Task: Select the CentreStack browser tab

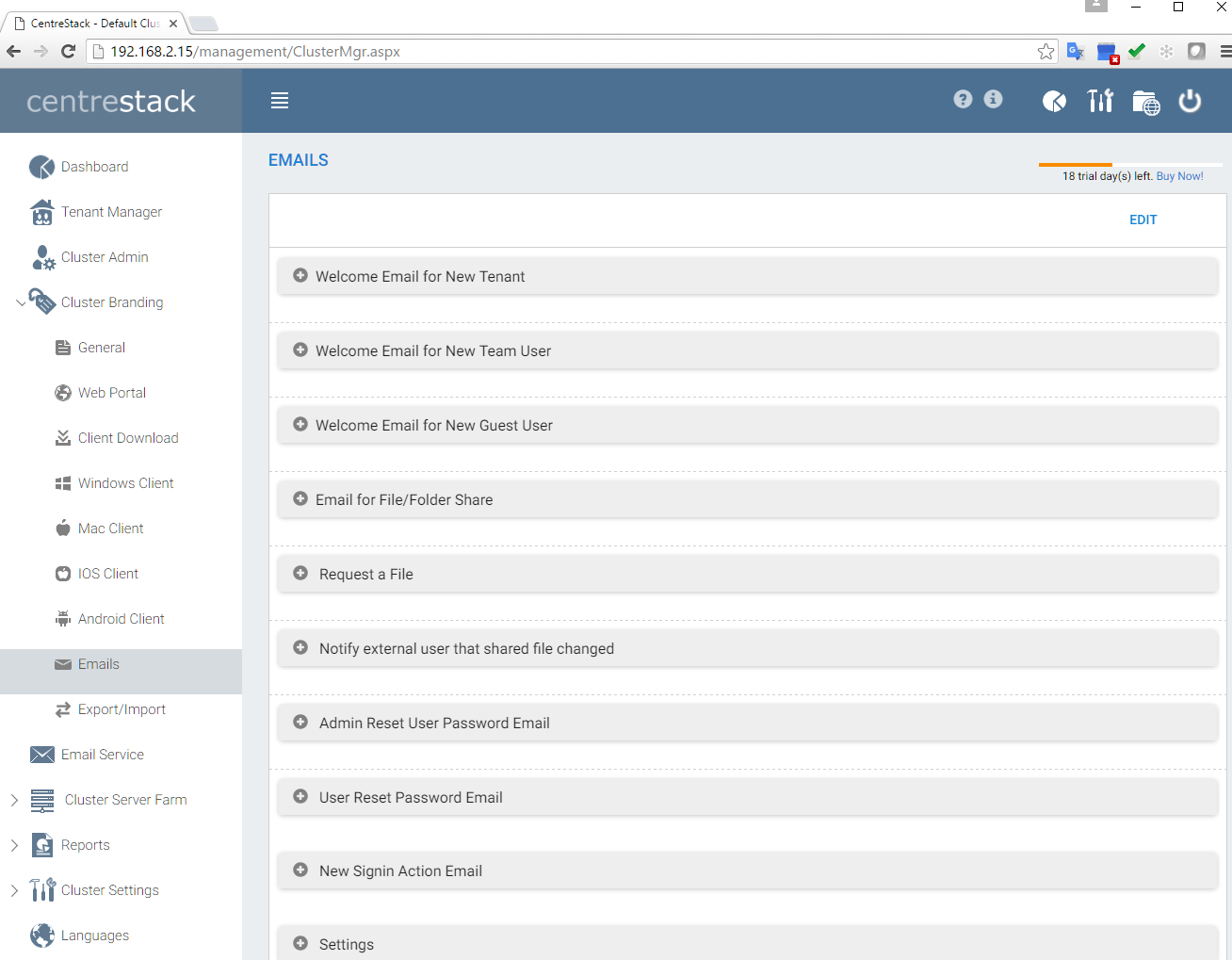Action: [x=94, y=24]
